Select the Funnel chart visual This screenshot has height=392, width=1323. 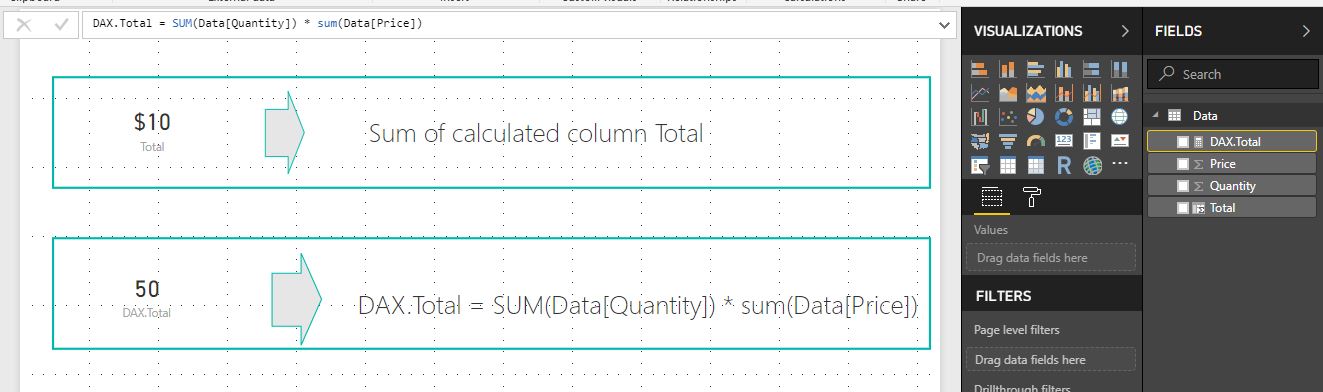pos(1008,141)
